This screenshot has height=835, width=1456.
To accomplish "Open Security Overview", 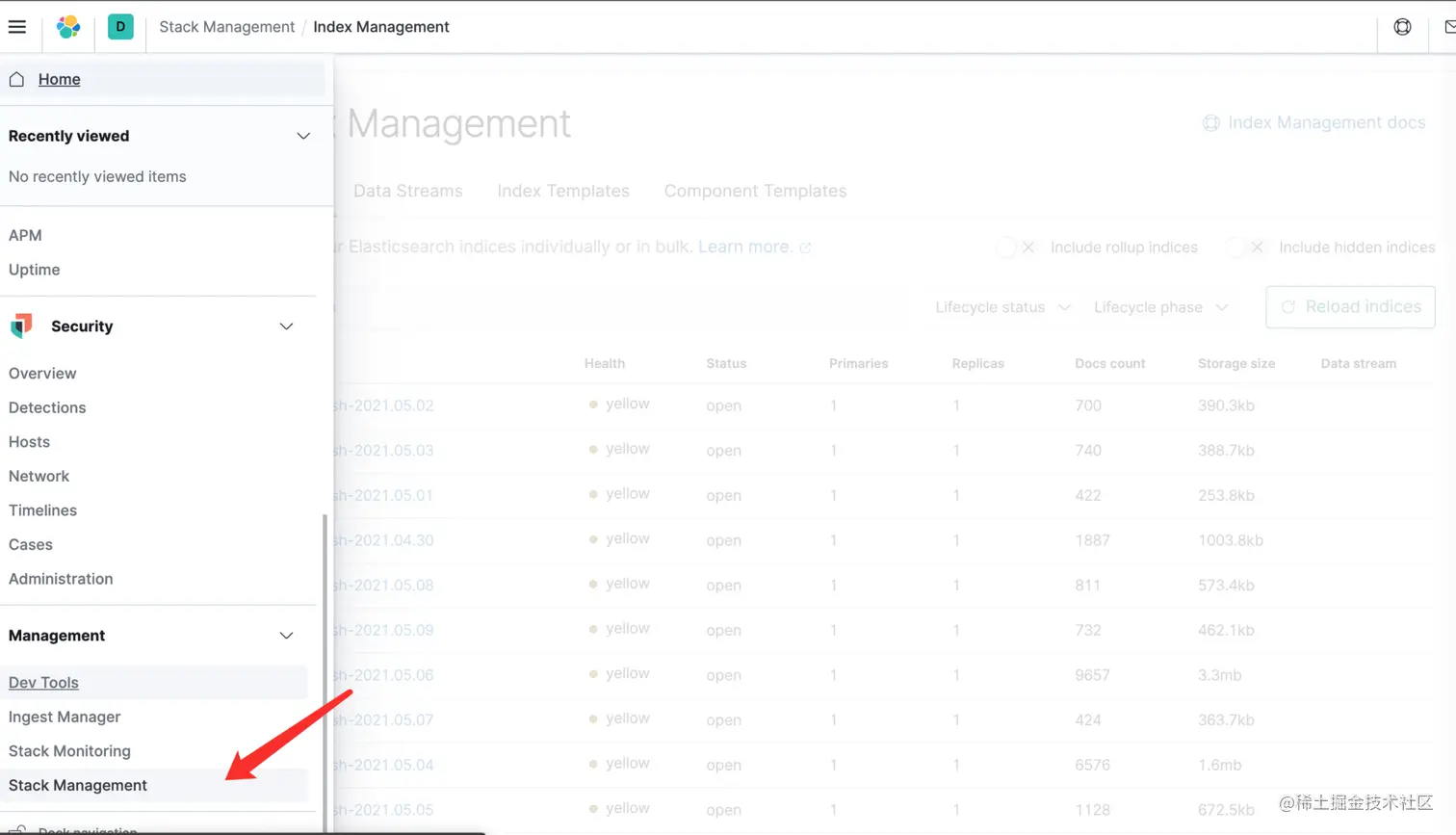I will 42,374.
